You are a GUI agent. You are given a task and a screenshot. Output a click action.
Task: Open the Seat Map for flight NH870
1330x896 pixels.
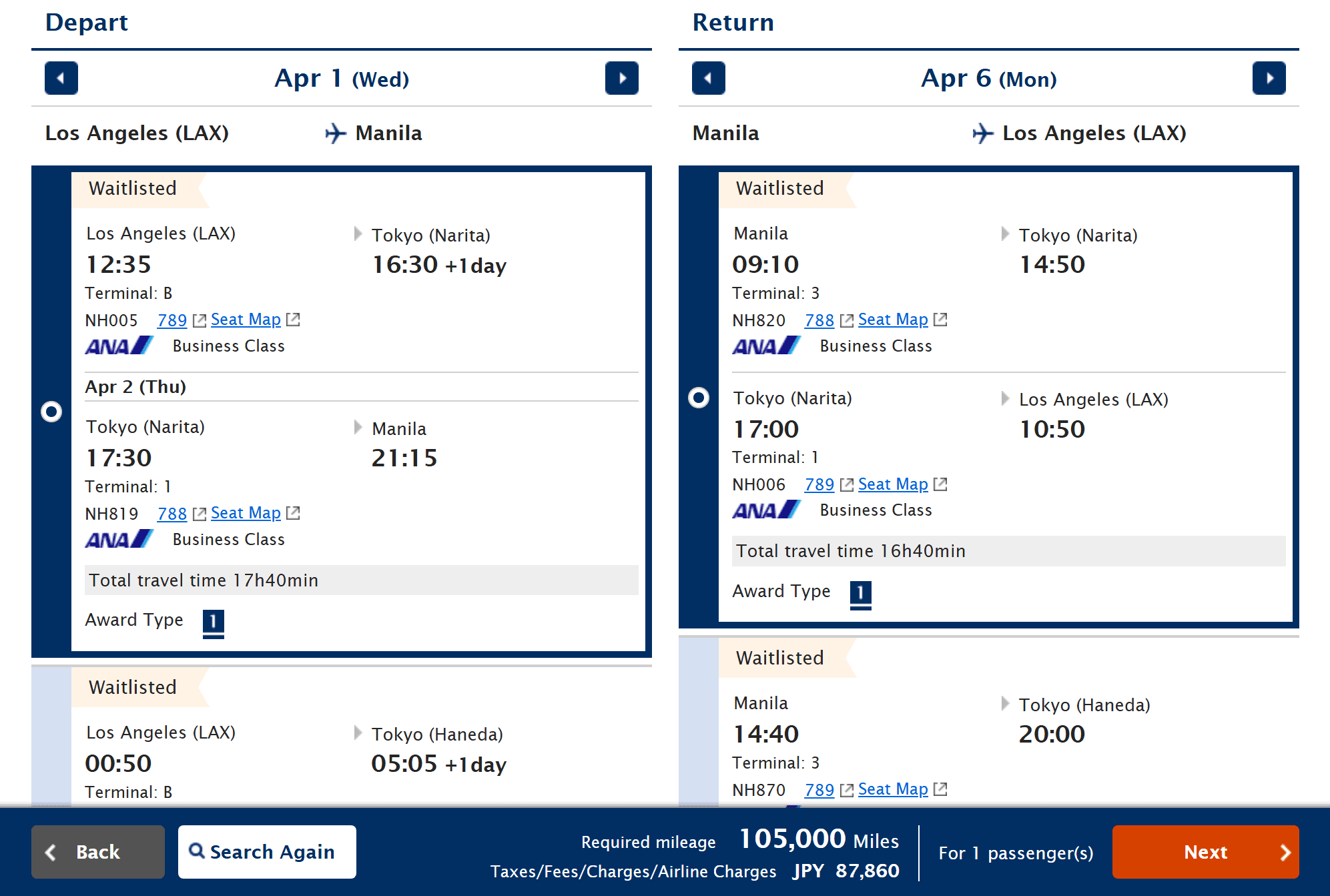pyautogui.click(x=893, y=789)
